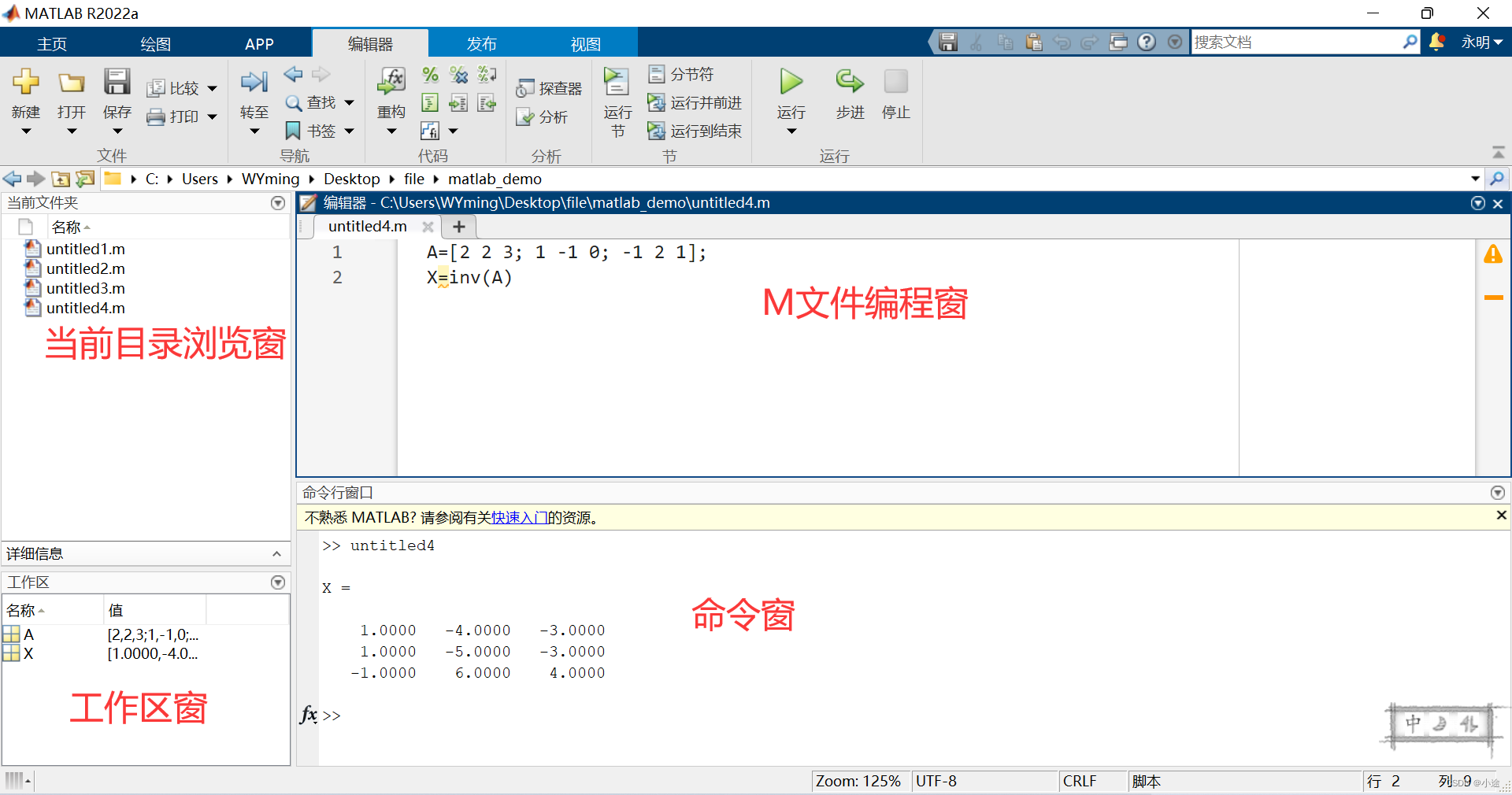Click the comment (%) icon in 代码 group
Image resolution: width=1512 pixels, height=795 pixels.
point(430,75)
